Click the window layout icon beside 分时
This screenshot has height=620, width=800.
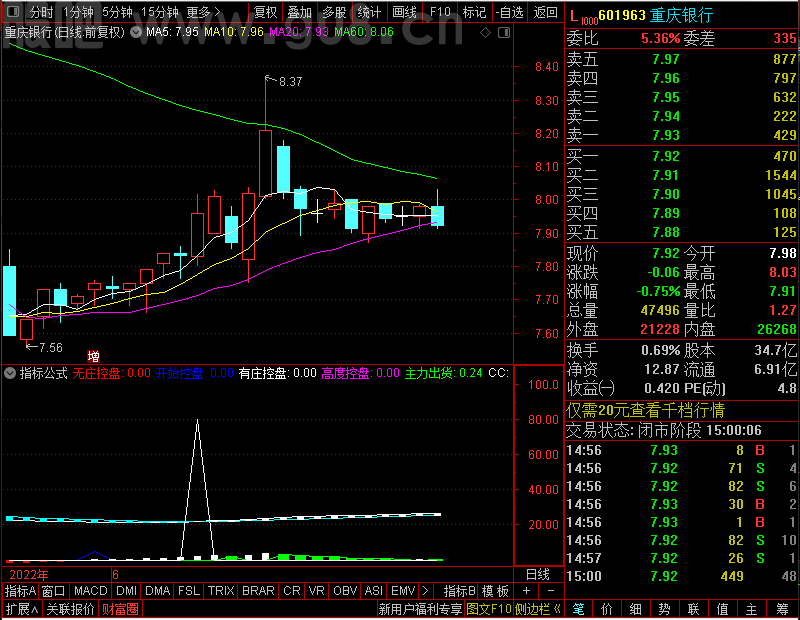13,11
